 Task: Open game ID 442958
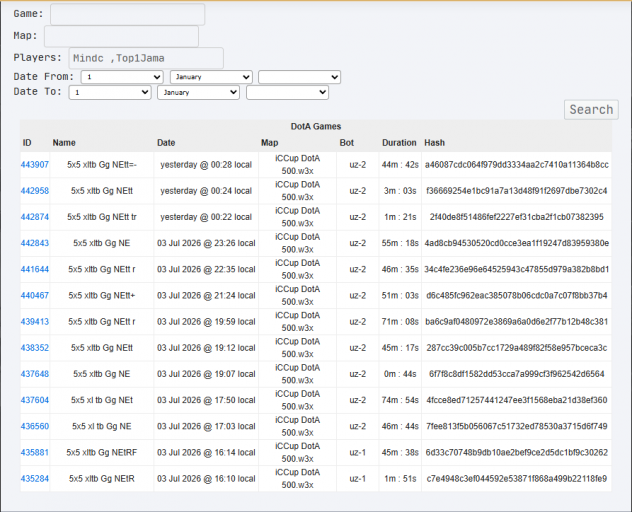35,191
